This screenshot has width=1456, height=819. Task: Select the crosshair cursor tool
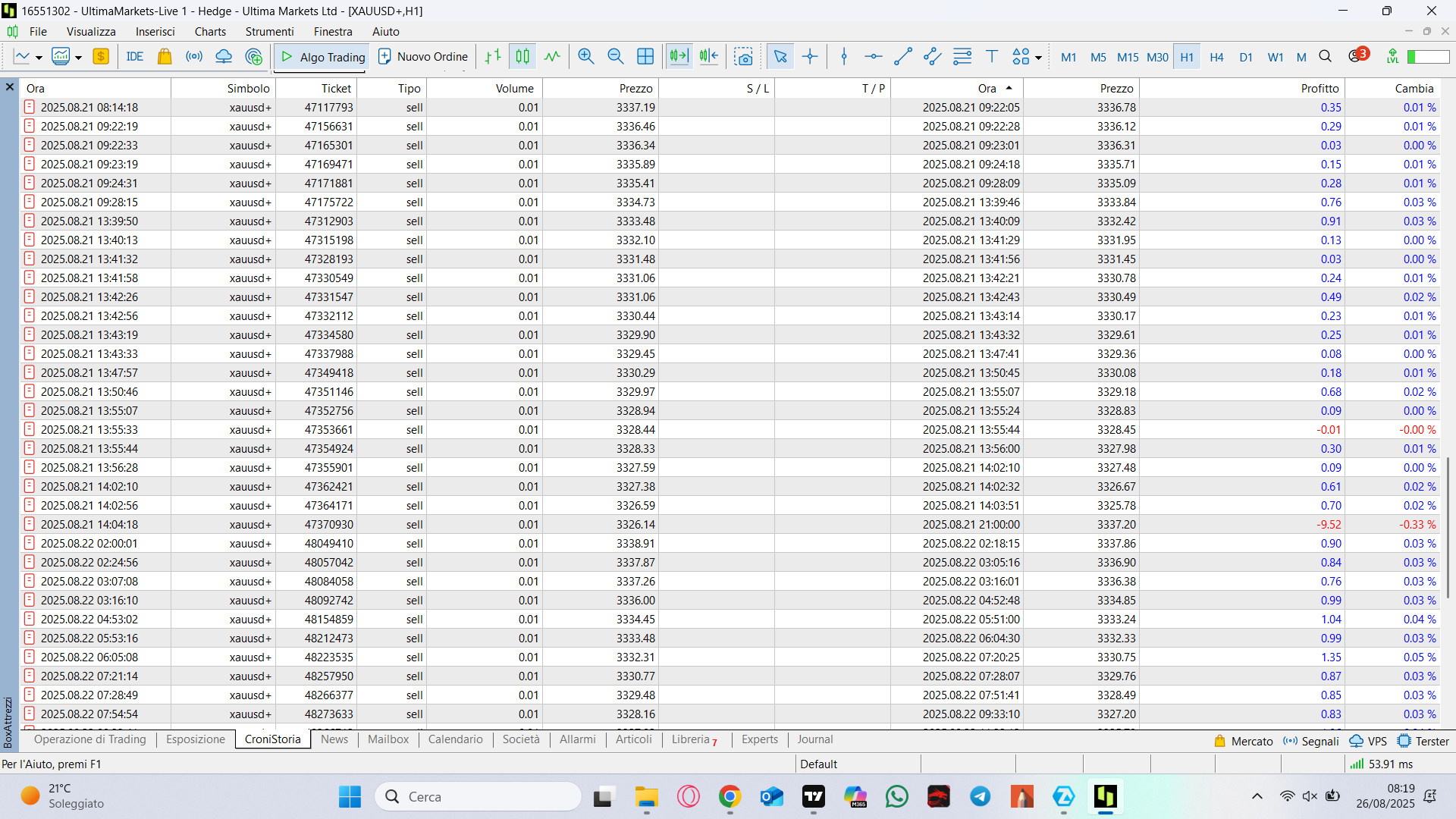point(810,57)
